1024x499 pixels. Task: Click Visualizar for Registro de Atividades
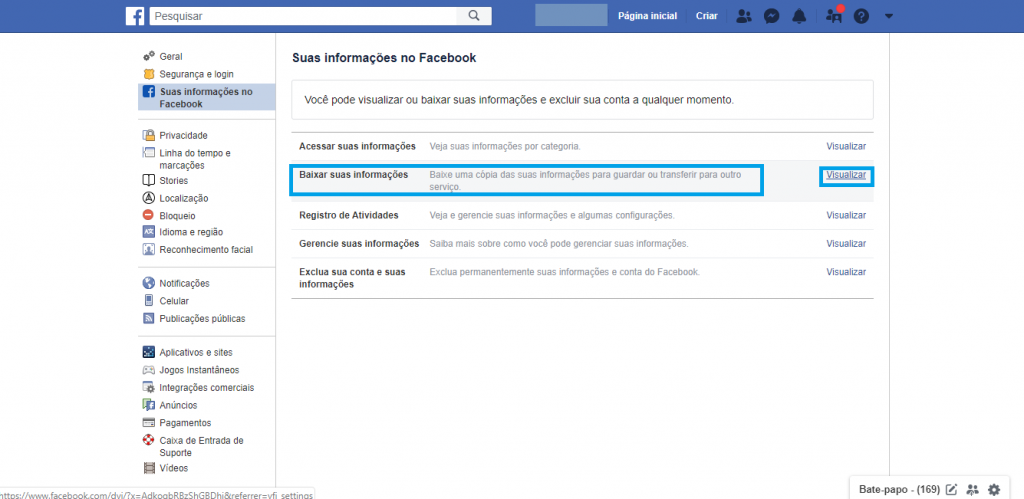coord(846,215)
